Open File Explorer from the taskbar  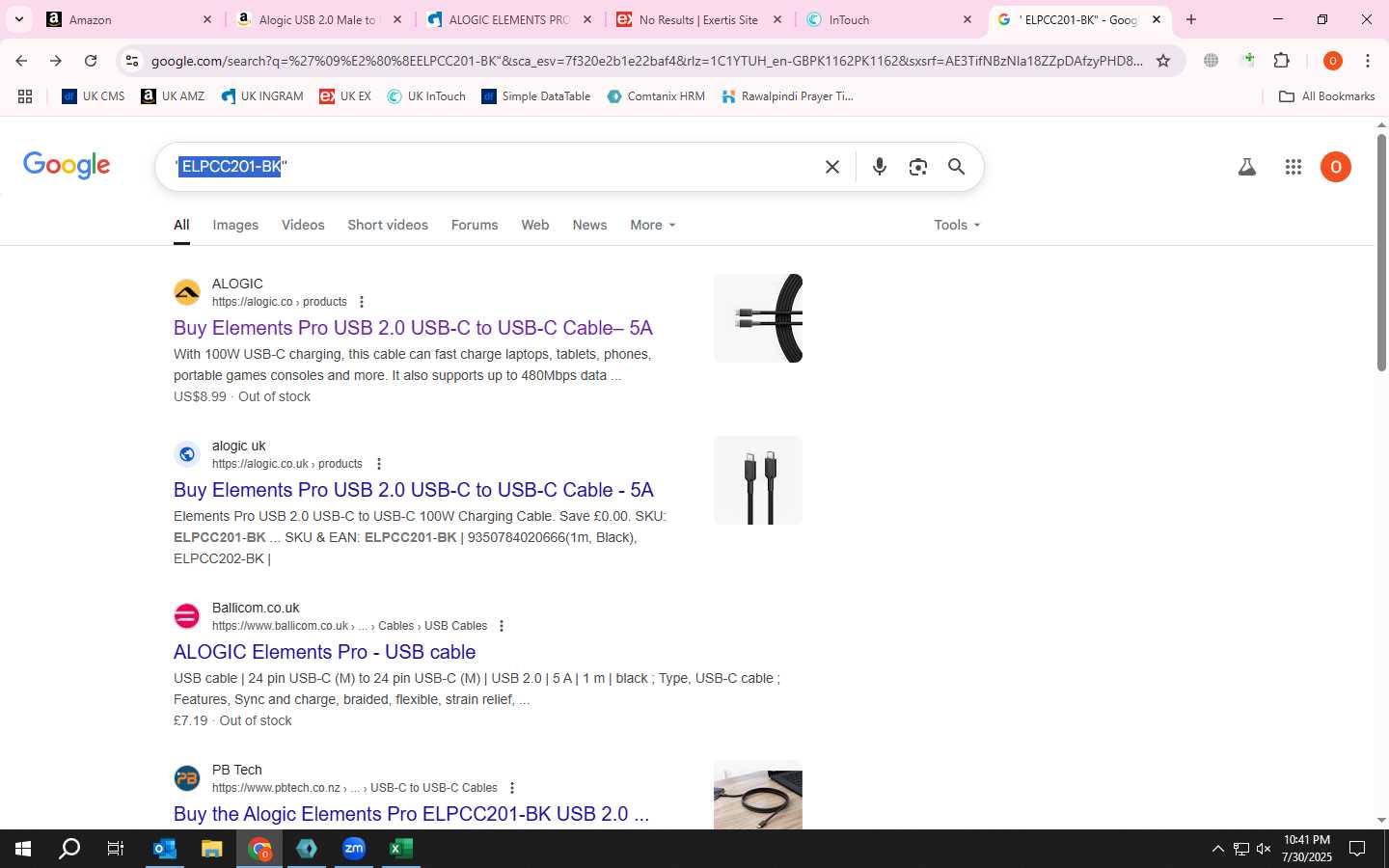[x=211, y=849]
